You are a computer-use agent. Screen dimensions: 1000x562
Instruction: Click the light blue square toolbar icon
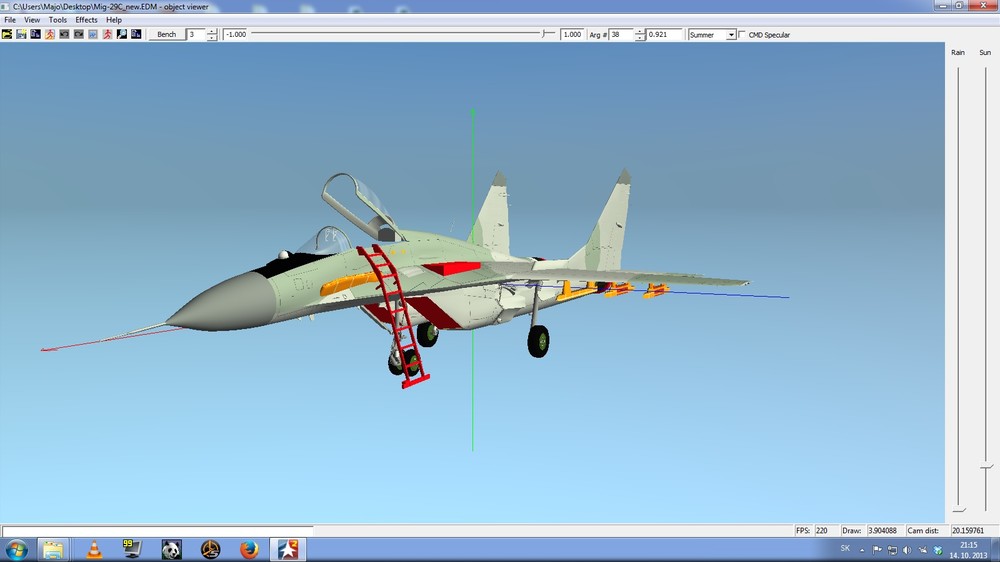click(x=93, y=34)
